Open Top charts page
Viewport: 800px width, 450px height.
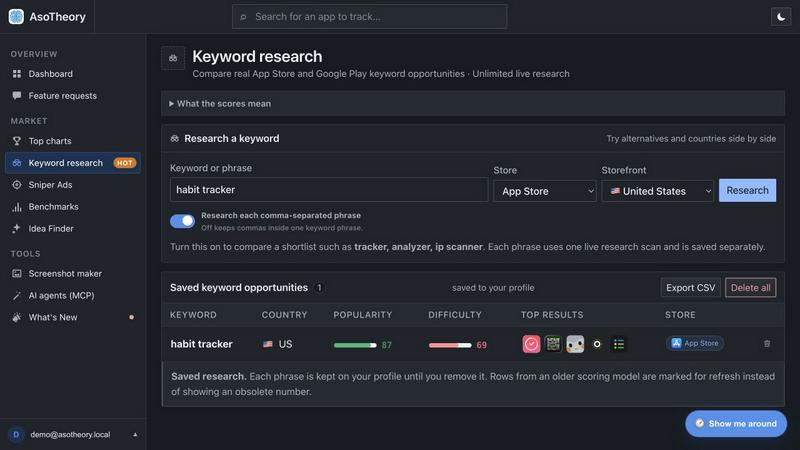[73, 141]
